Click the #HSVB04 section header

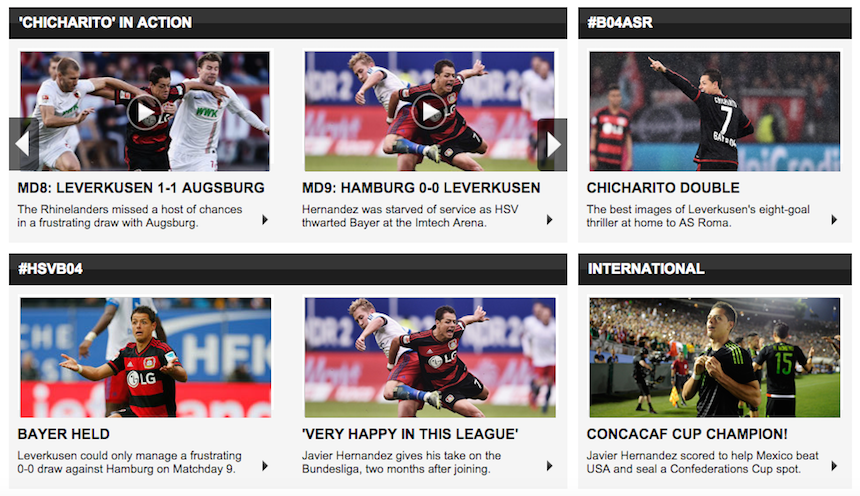[288, 269]
